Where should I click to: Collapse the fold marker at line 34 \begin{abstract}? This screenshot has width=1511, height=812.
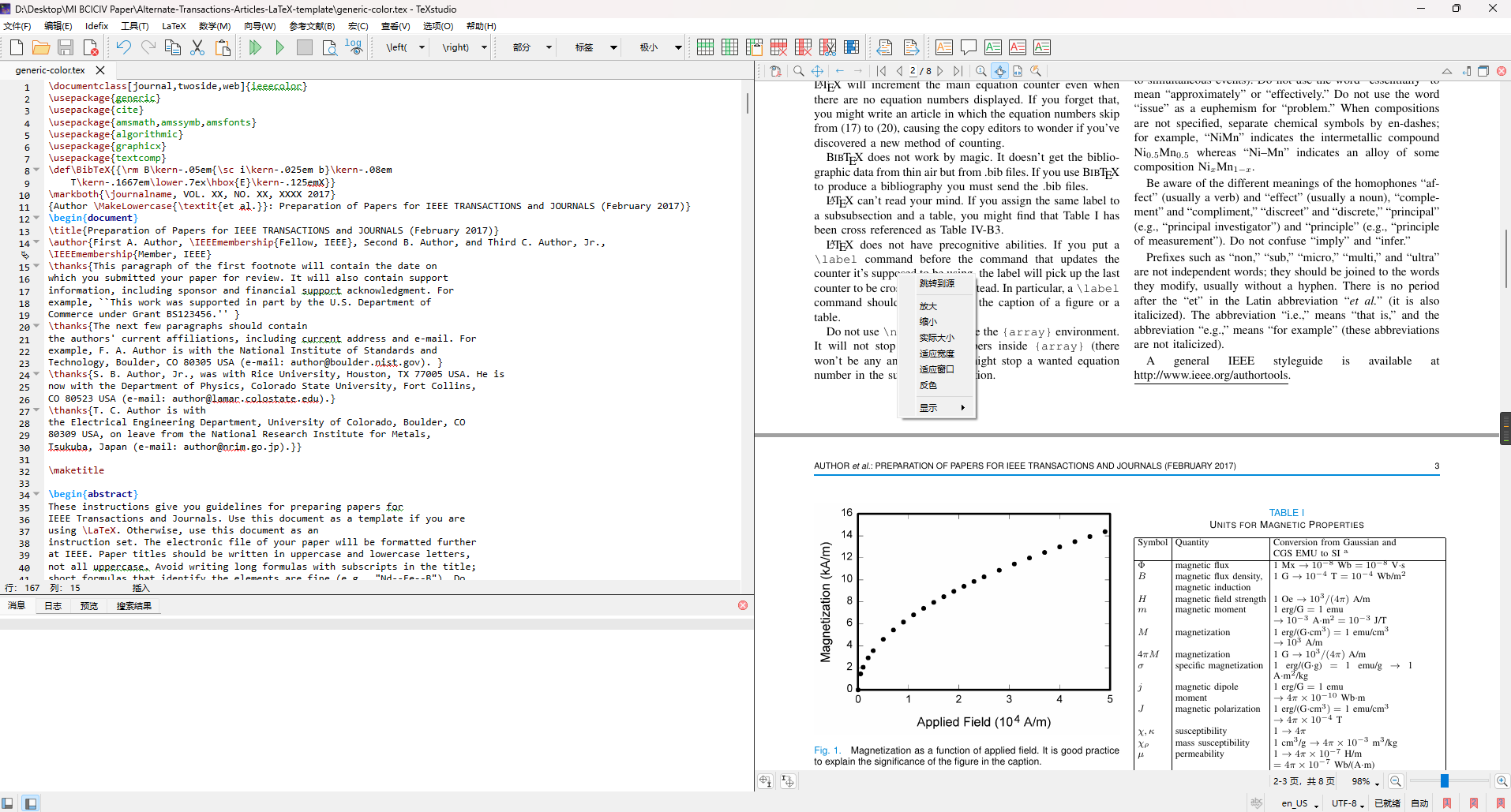pos(36,494)
